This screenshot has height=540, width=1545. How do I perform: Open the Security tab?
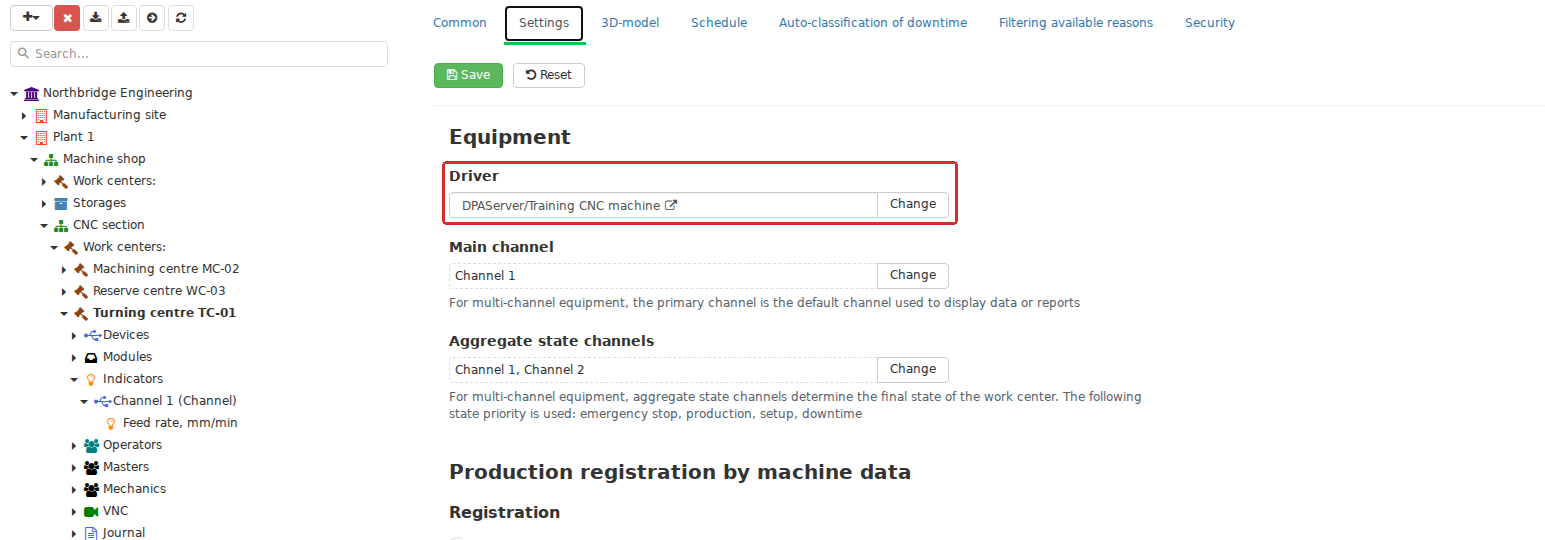(1210, 23)
